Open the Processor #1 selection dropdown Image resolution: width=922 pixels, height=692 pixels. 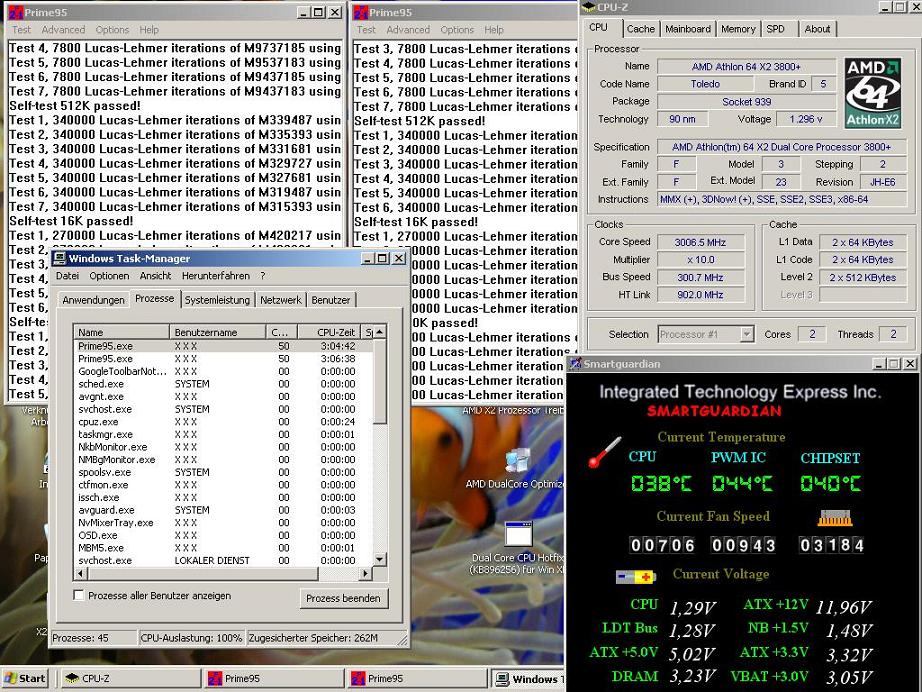(746, 335)
